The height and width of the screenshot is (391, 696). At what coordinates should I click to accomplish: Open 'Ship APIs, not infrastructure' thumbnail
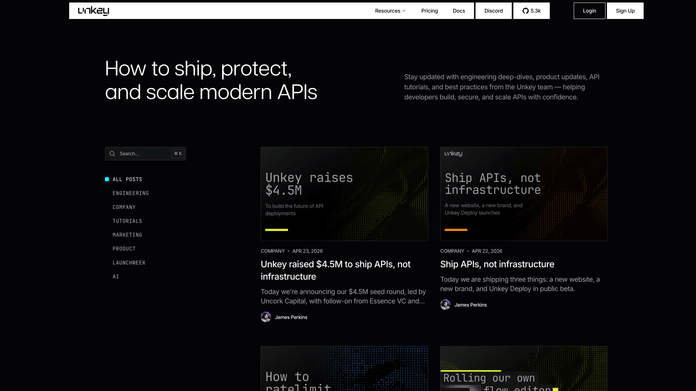point(524,194)
